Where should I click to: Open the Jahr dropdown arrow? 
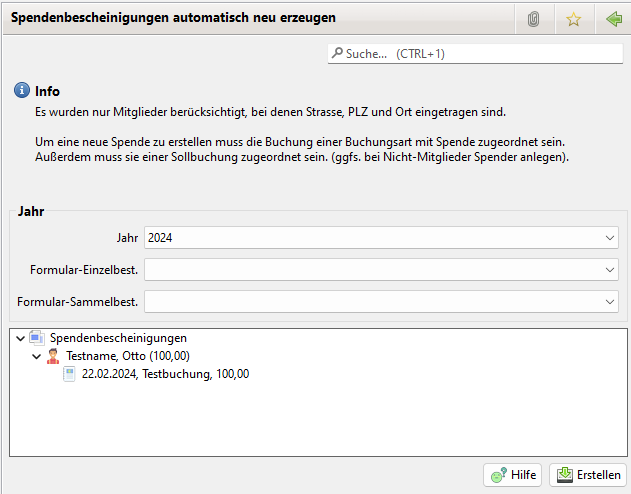[610, 238]
